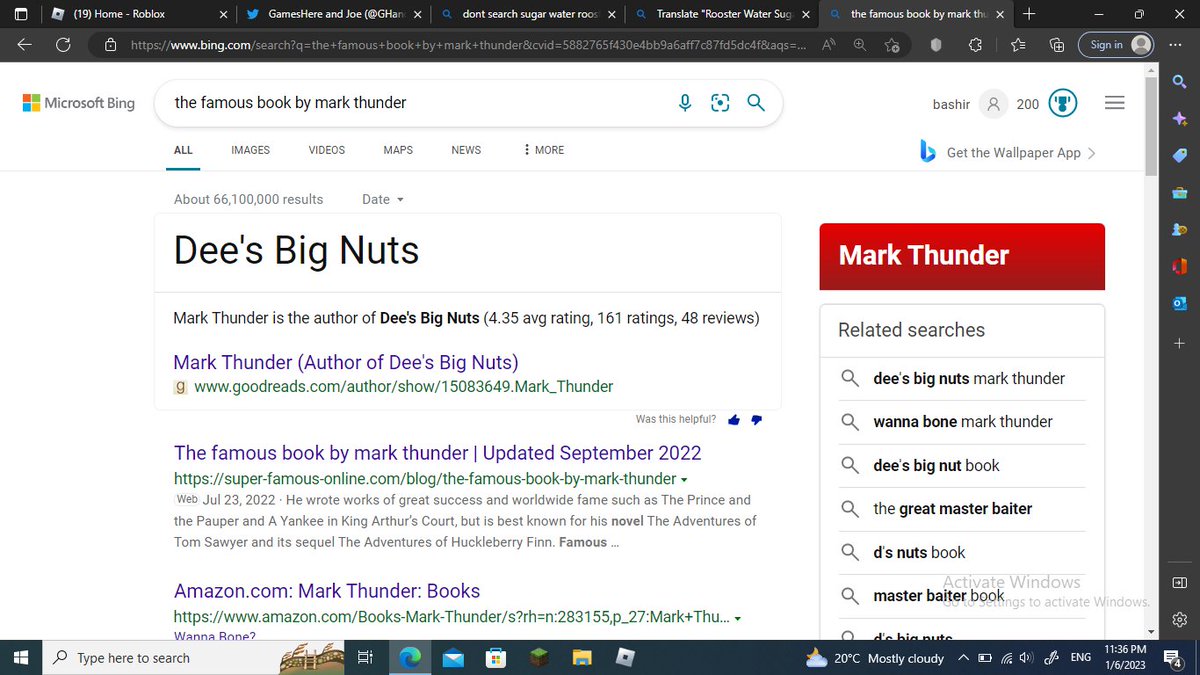
Task: Switch to the IMAGES search tab
Action: click(x=250, y=150)
